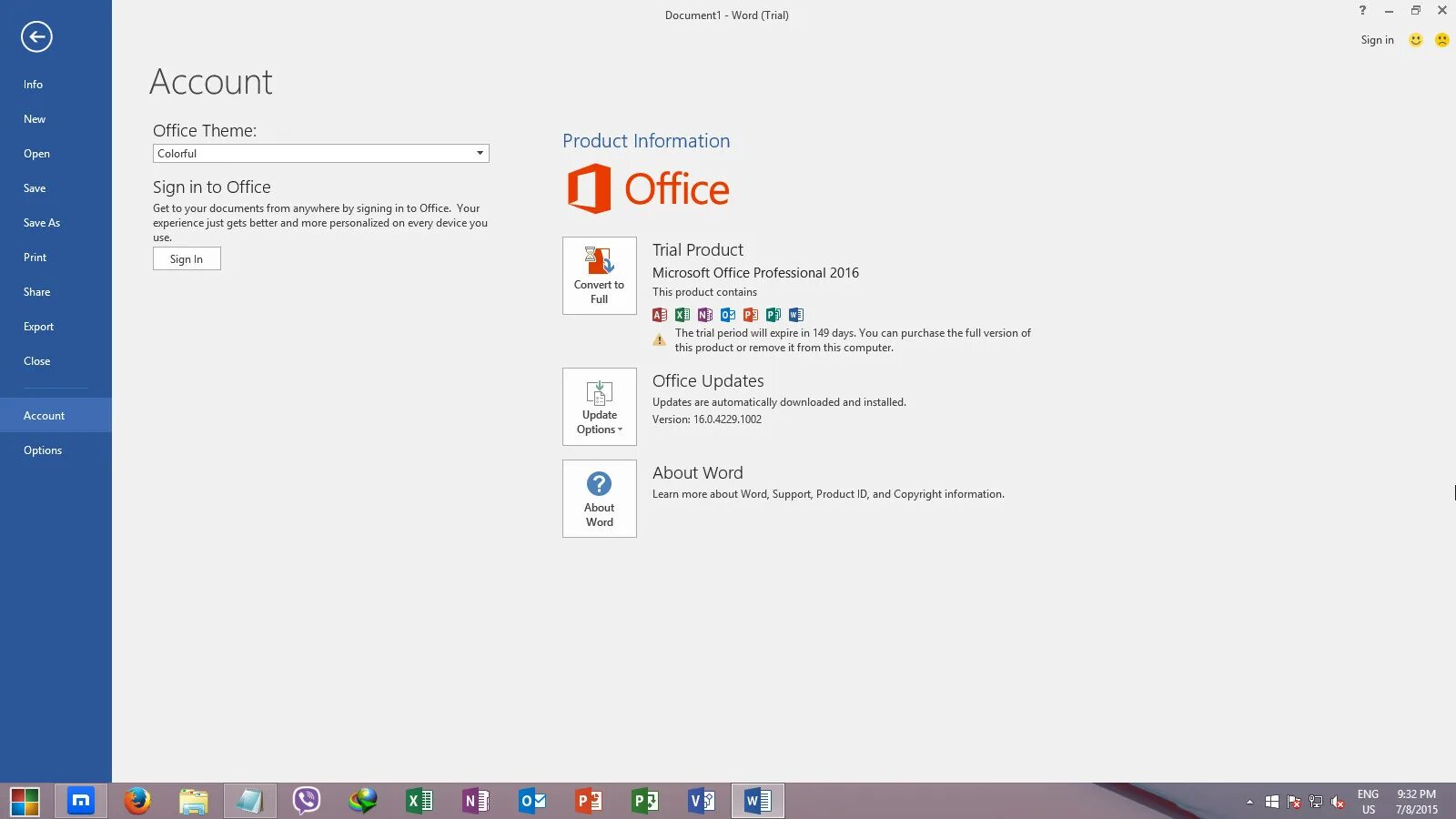The height and width of the screenshot is (819, 1456).
Task: Show hidden tray icons arrow
Action: tap(1249, 802)
